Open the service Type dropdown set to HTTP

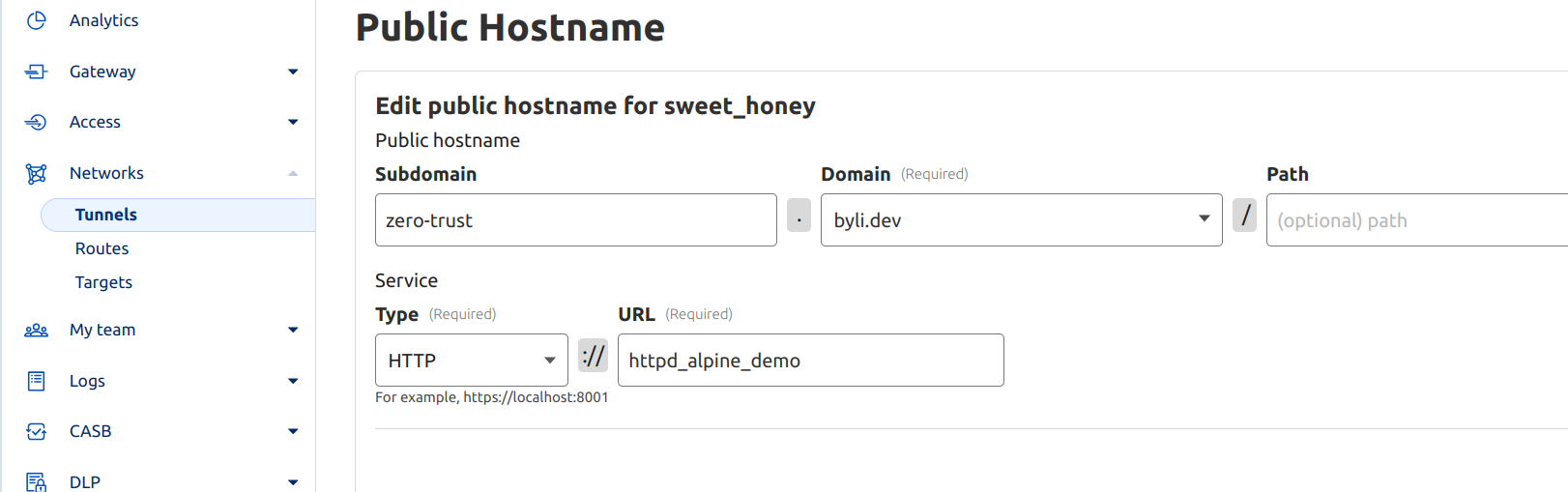pos(471,361)
